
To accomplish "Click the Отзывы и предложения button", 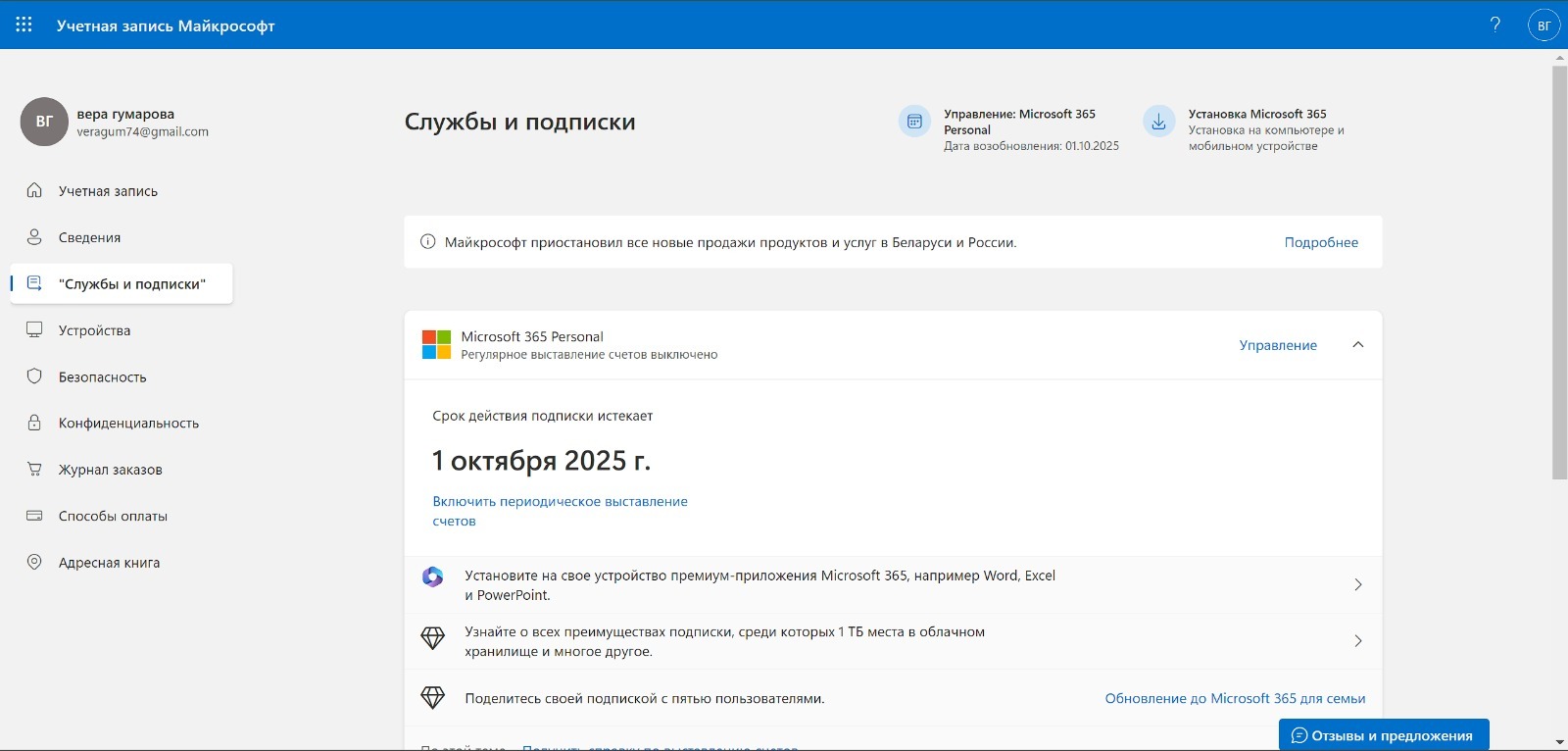I will pos(1384,734).
